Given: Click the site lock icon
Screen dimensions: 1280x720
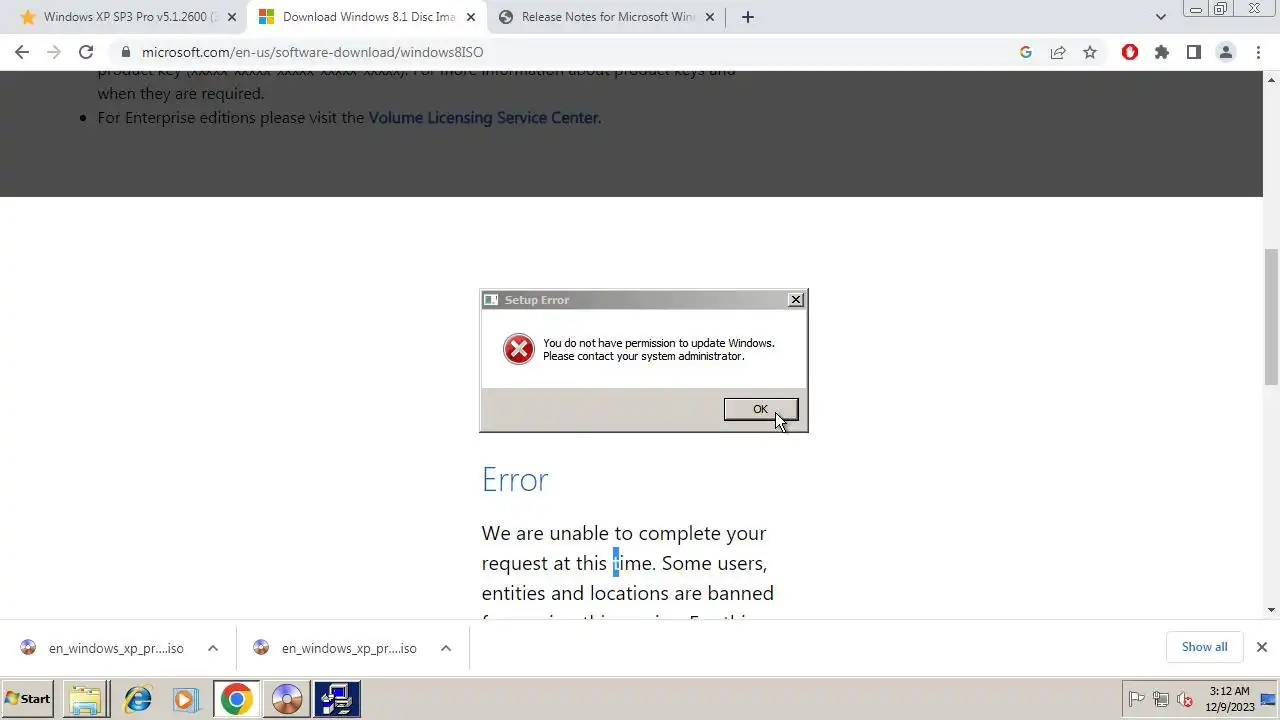Looking at the screenshot, I should (125, 52).
